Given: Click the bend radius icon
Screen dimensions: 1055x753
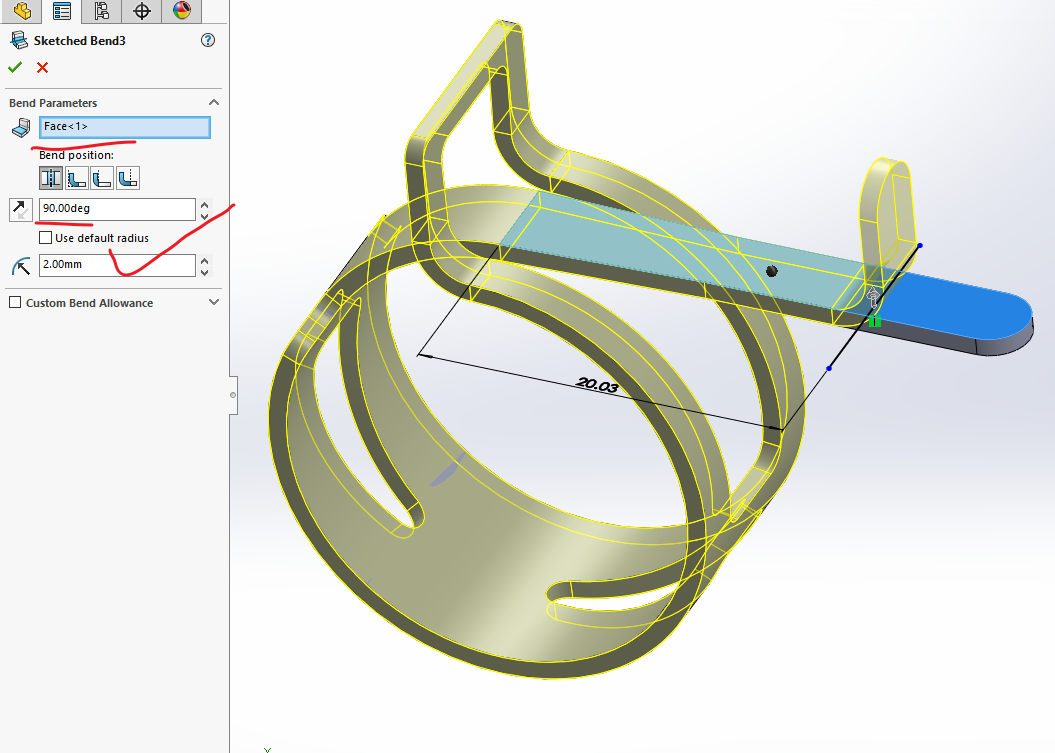Looking at the screenshot, I should coord(21,266).
